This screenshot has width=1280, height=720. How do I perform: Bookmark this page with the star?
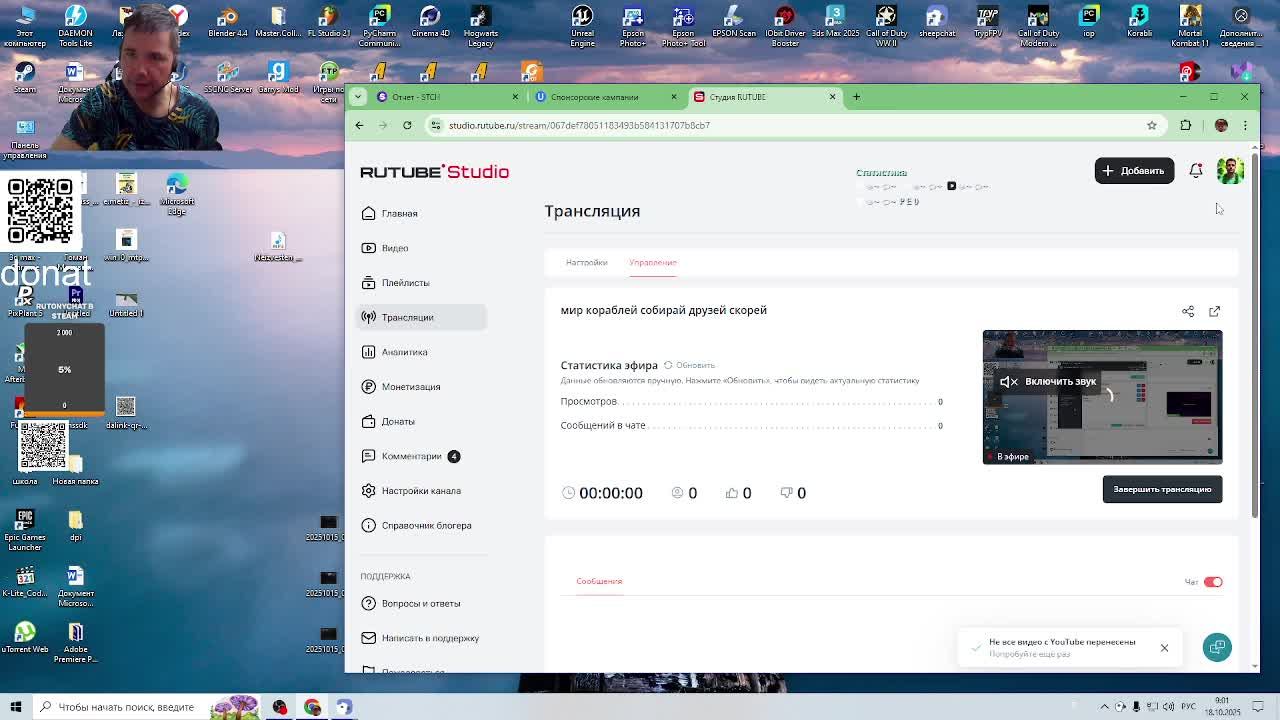(1152, 125)
